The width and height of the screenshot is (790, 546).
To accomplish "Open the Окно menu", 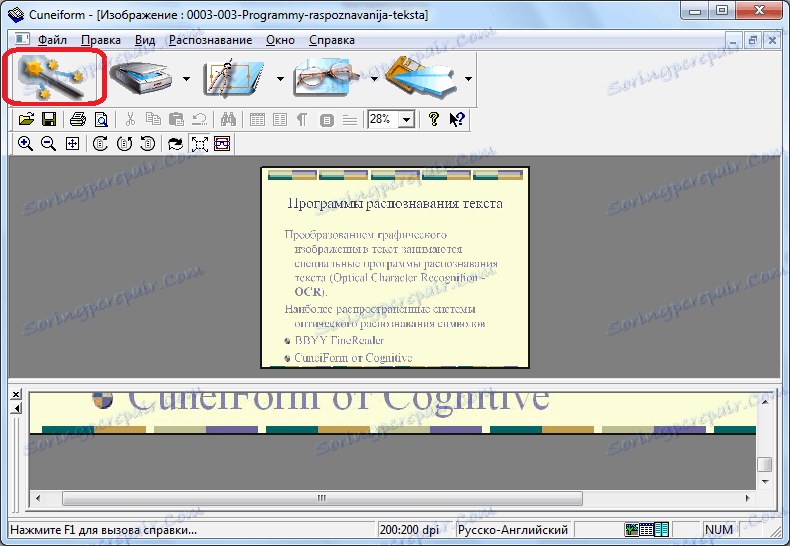I will pos(280,40).
